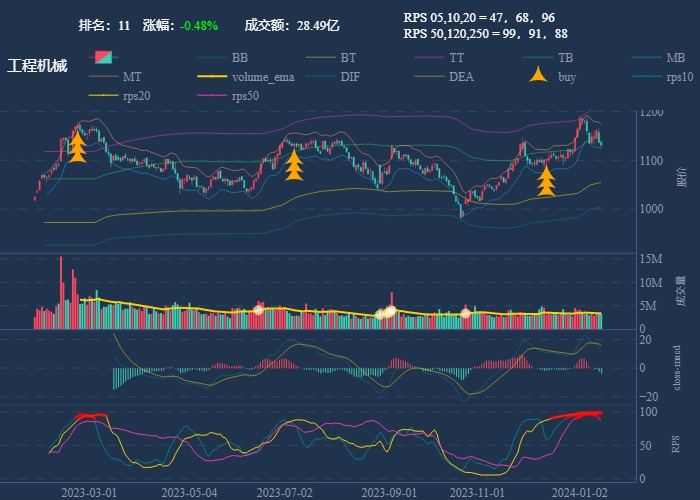Click the 2023-05-04 date label
The height and width of the screenshot is (500, 700).
189,492
